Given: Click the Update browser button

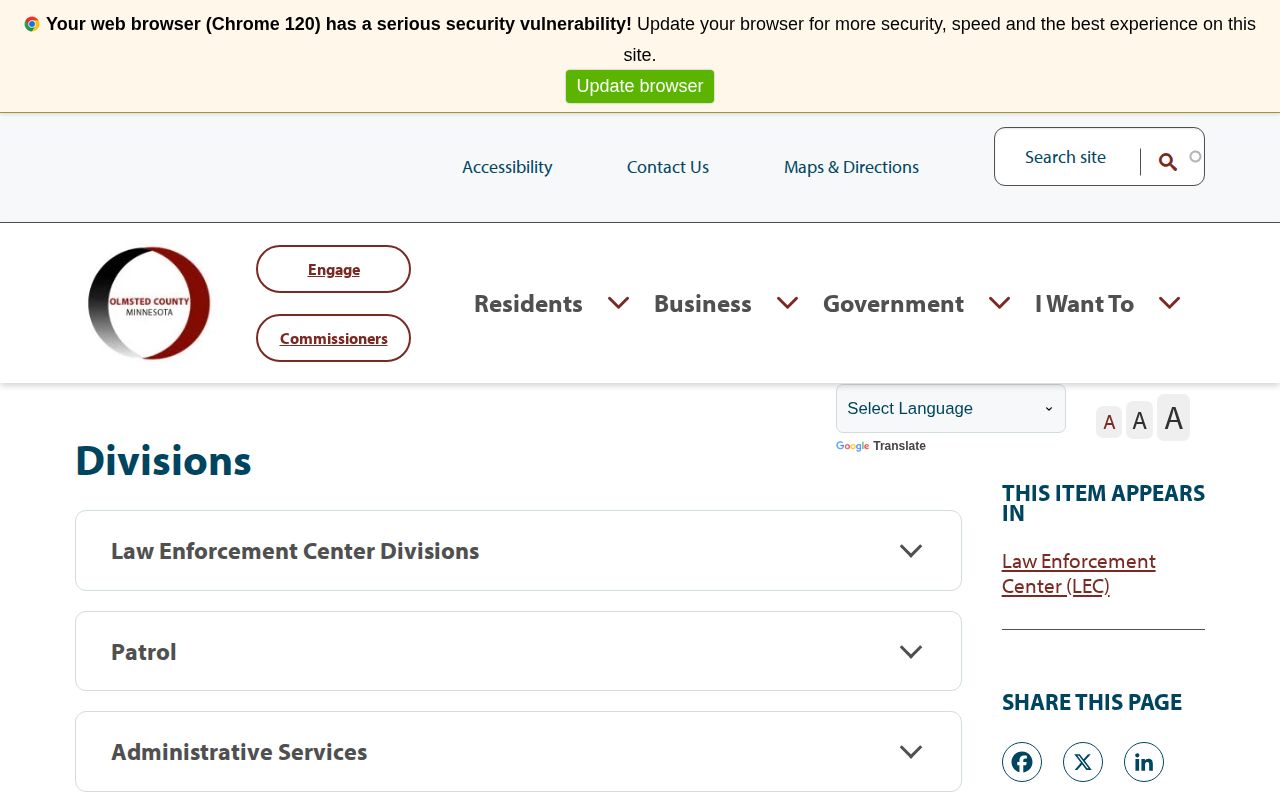Looking at the screenshot, I should (640, 86).
